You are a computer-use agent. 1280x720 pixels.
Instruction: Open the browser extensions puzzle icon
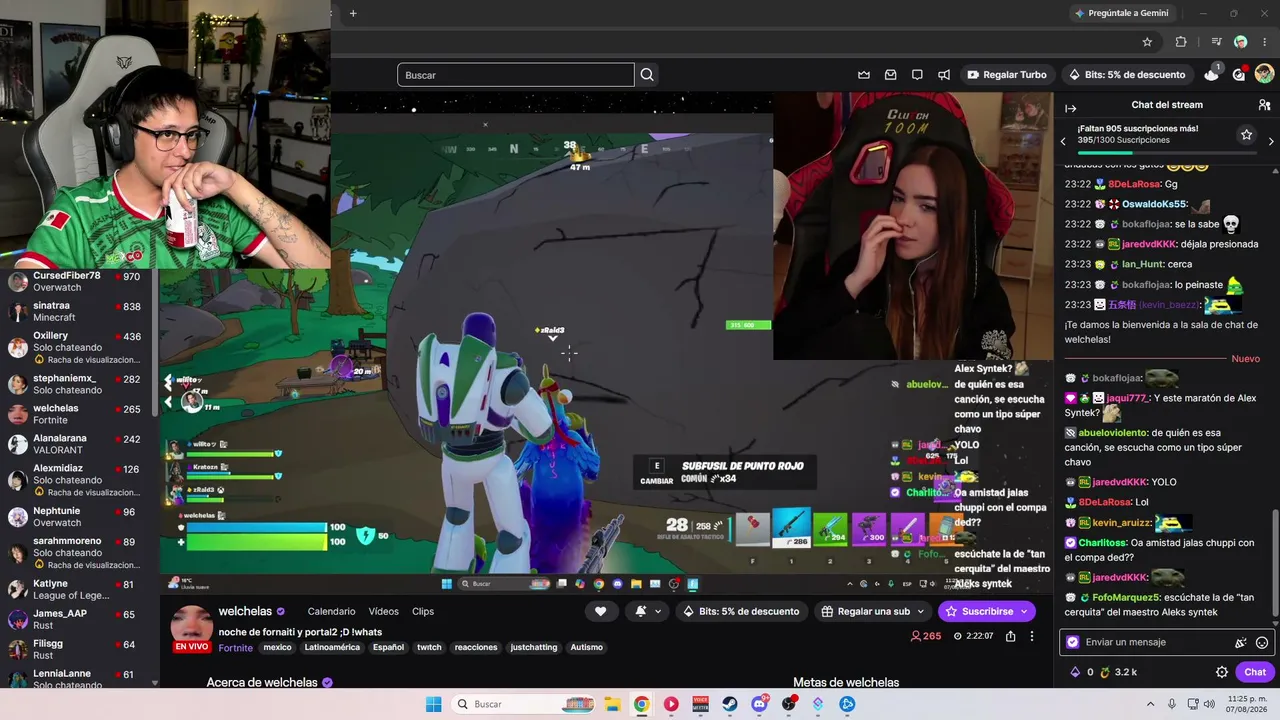pos(1181,42)
